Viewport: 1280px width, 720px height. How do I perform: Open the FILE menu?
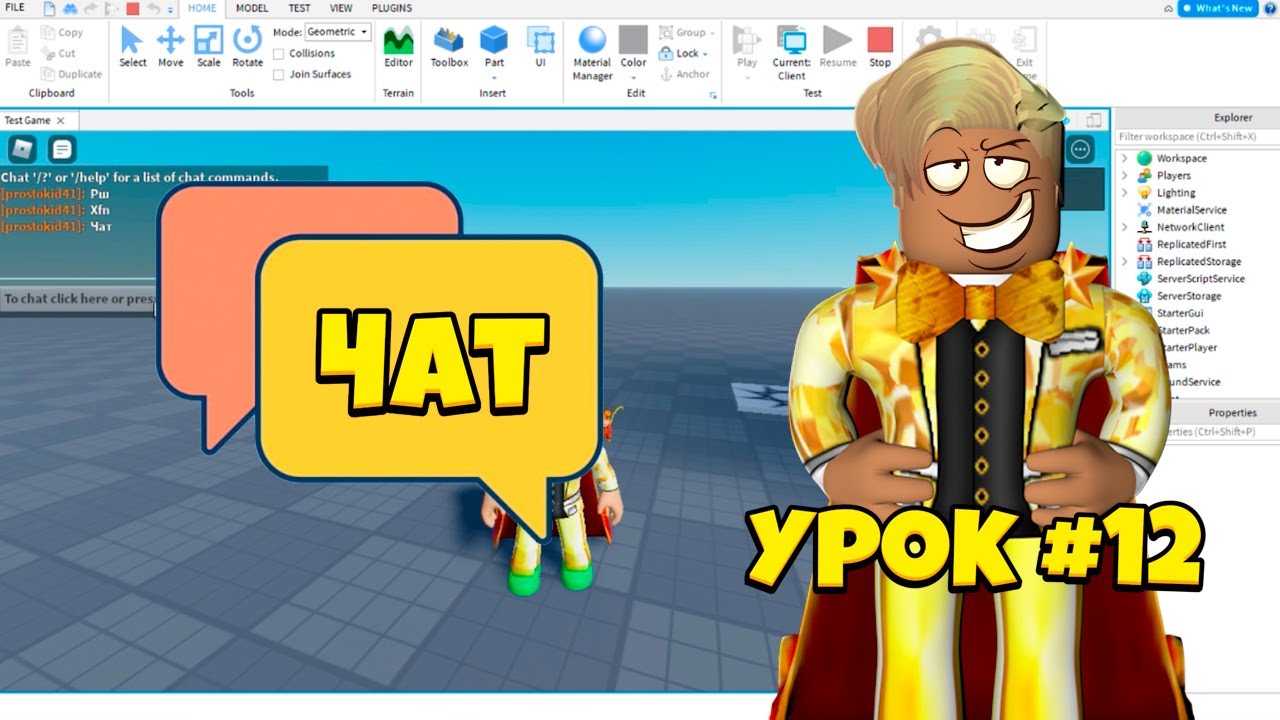15,8
